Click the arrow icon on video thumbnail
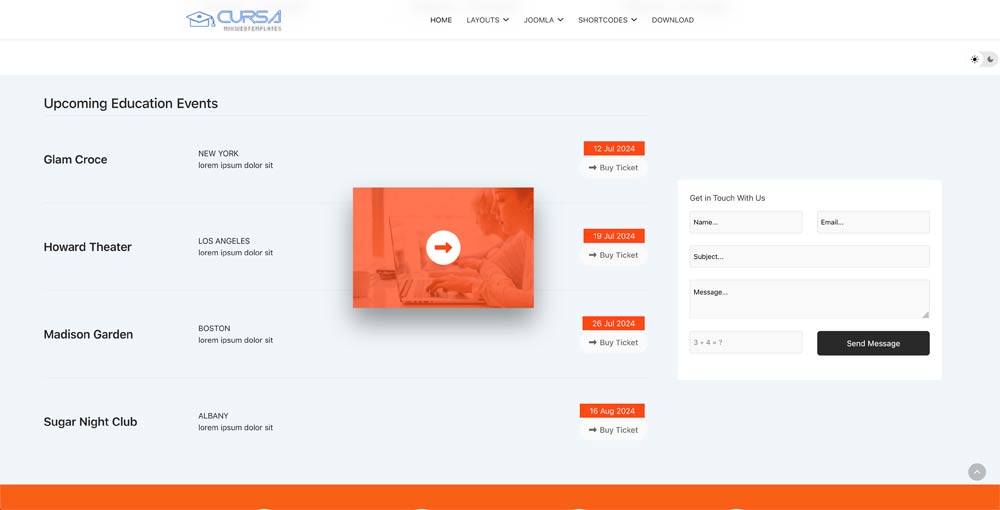 click(443, 247)
